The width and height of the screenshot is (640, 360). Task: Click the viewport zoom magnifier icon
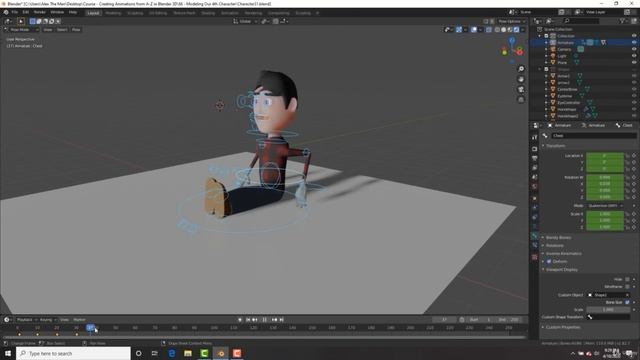pos(521,69)
